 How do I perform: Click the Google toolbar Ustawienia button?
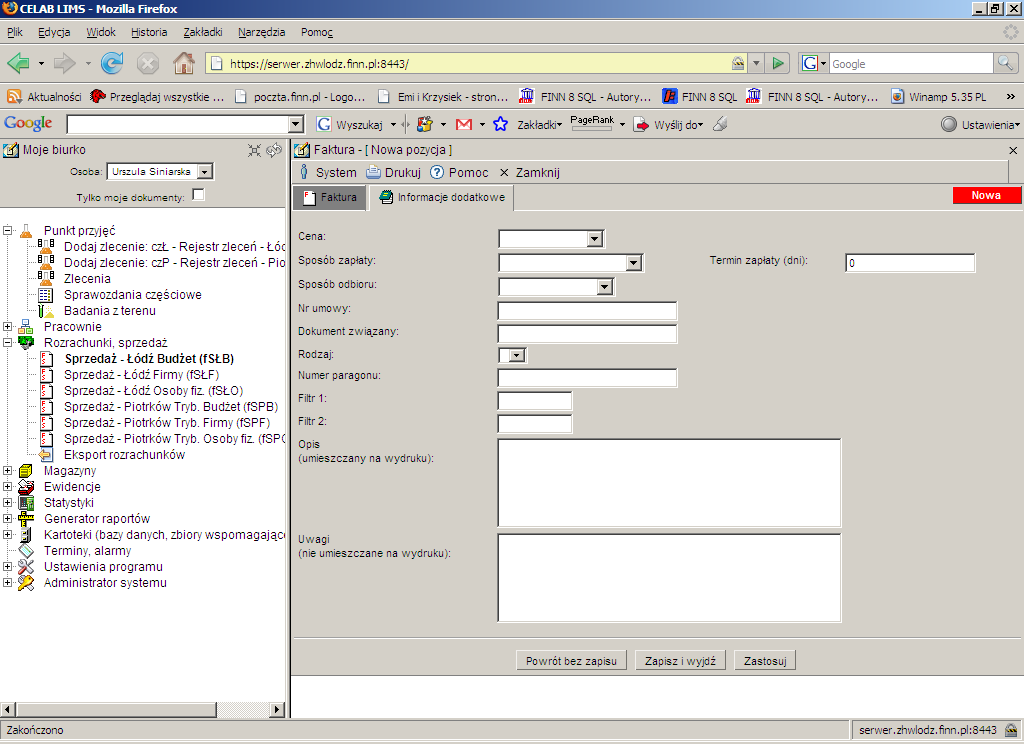pyautogui.click(x=980, y=124)
